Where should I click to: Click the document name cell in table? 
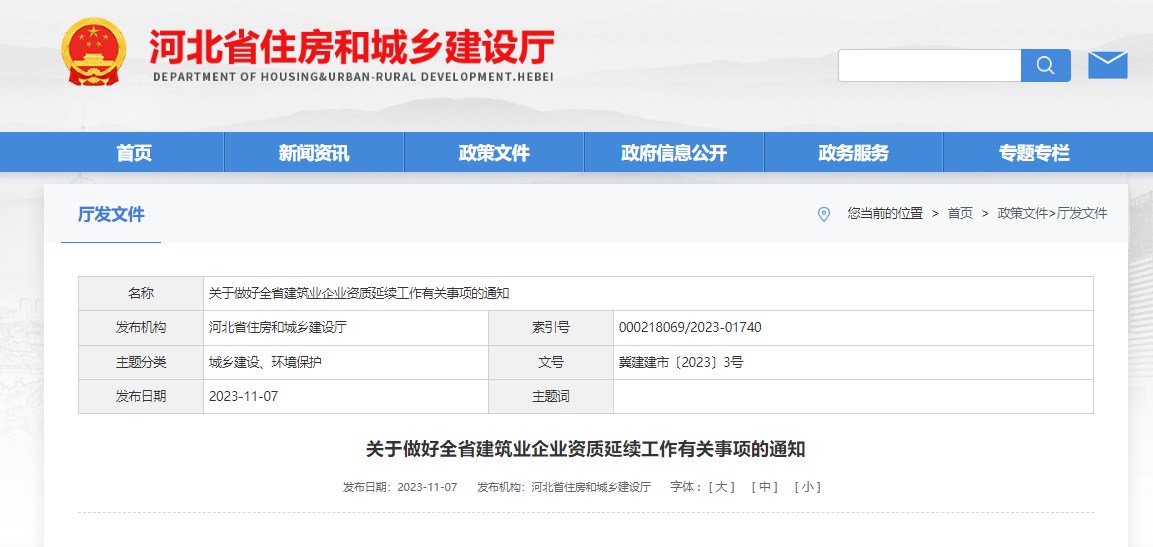pos(649,293)
